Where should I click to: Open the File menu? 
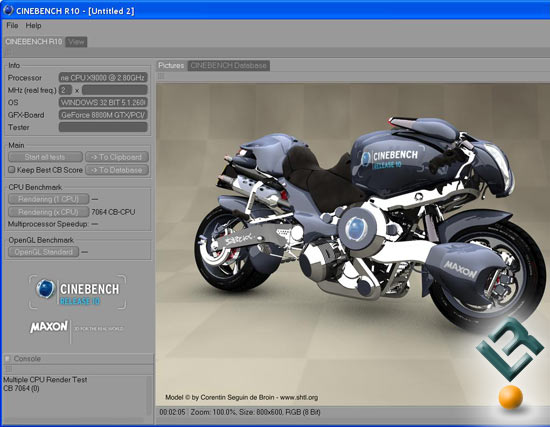click(x=12, y=26)
